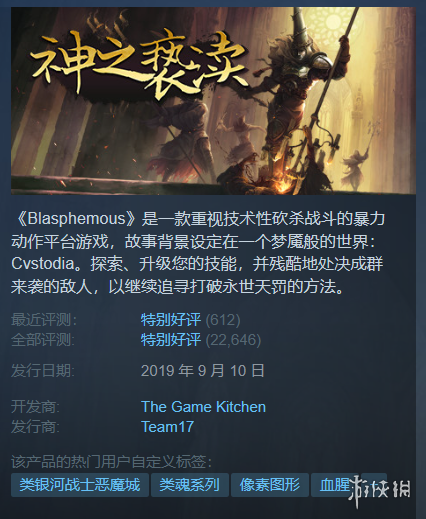The height and width of the screenshot is (519, 426).
Task: Open developer The Game Kitchen's page
Action: [x=203, y=407]
